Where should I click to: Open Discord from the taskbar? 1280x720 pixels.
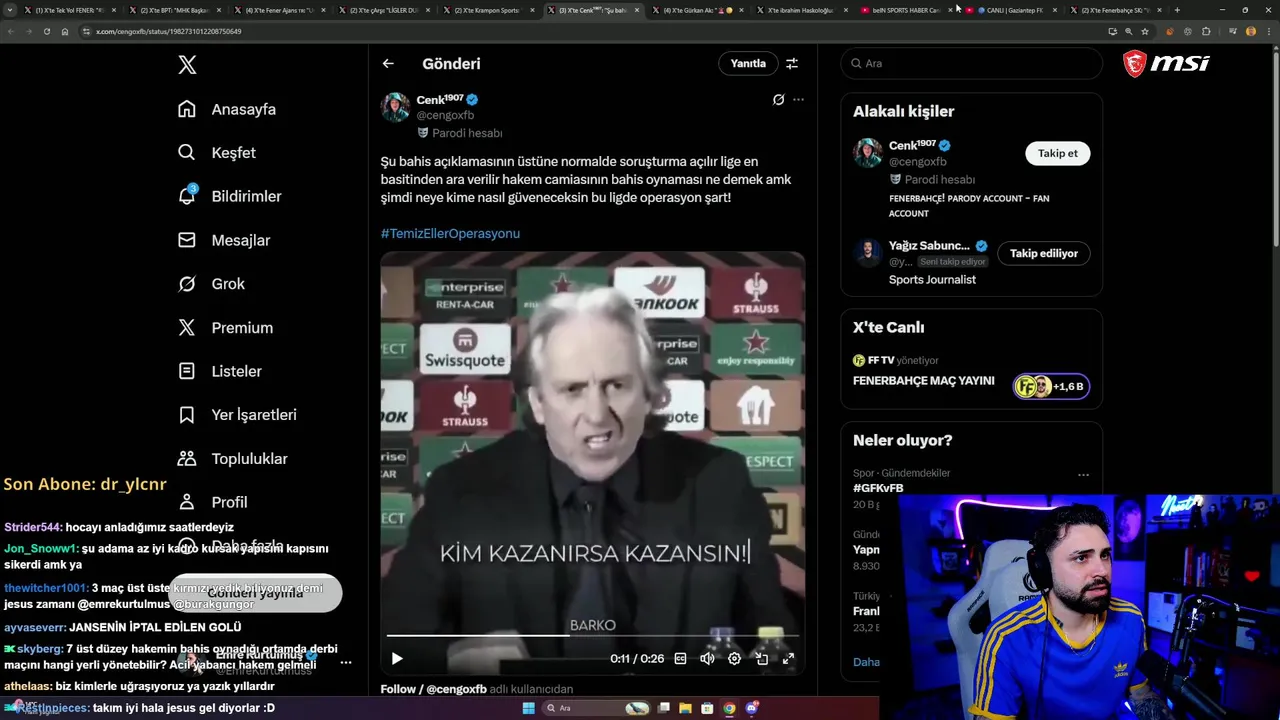(751, 708)
